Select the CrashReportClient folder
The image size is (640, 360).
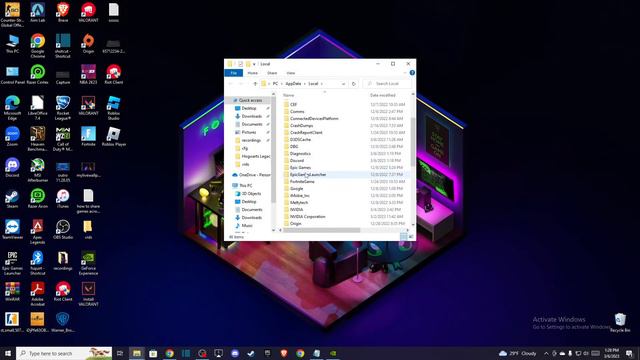(306, 133)
